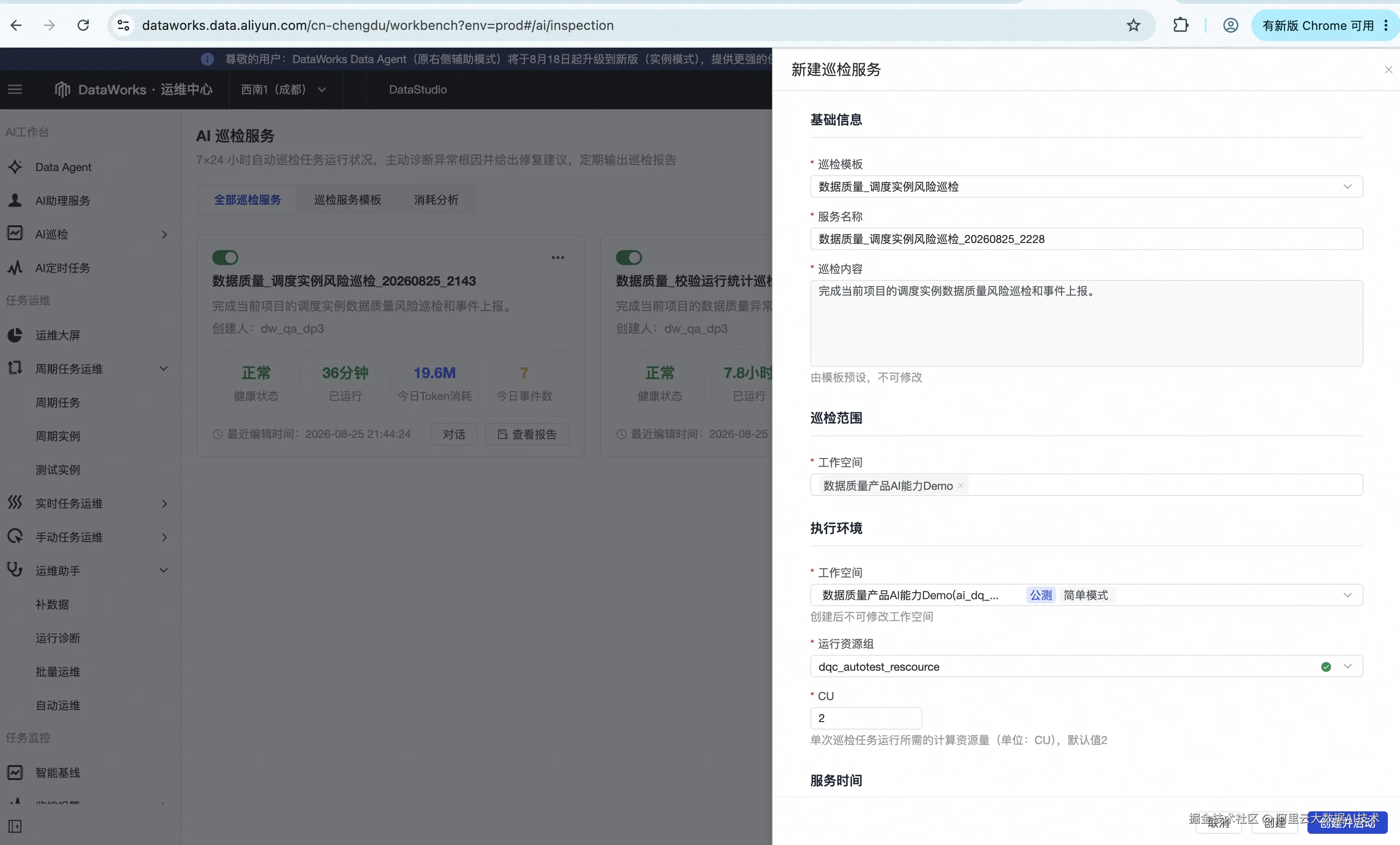The image size is (1400, 845).
Task: Select 周期实例 in the sidebar
Action: (x=57, y=436)
